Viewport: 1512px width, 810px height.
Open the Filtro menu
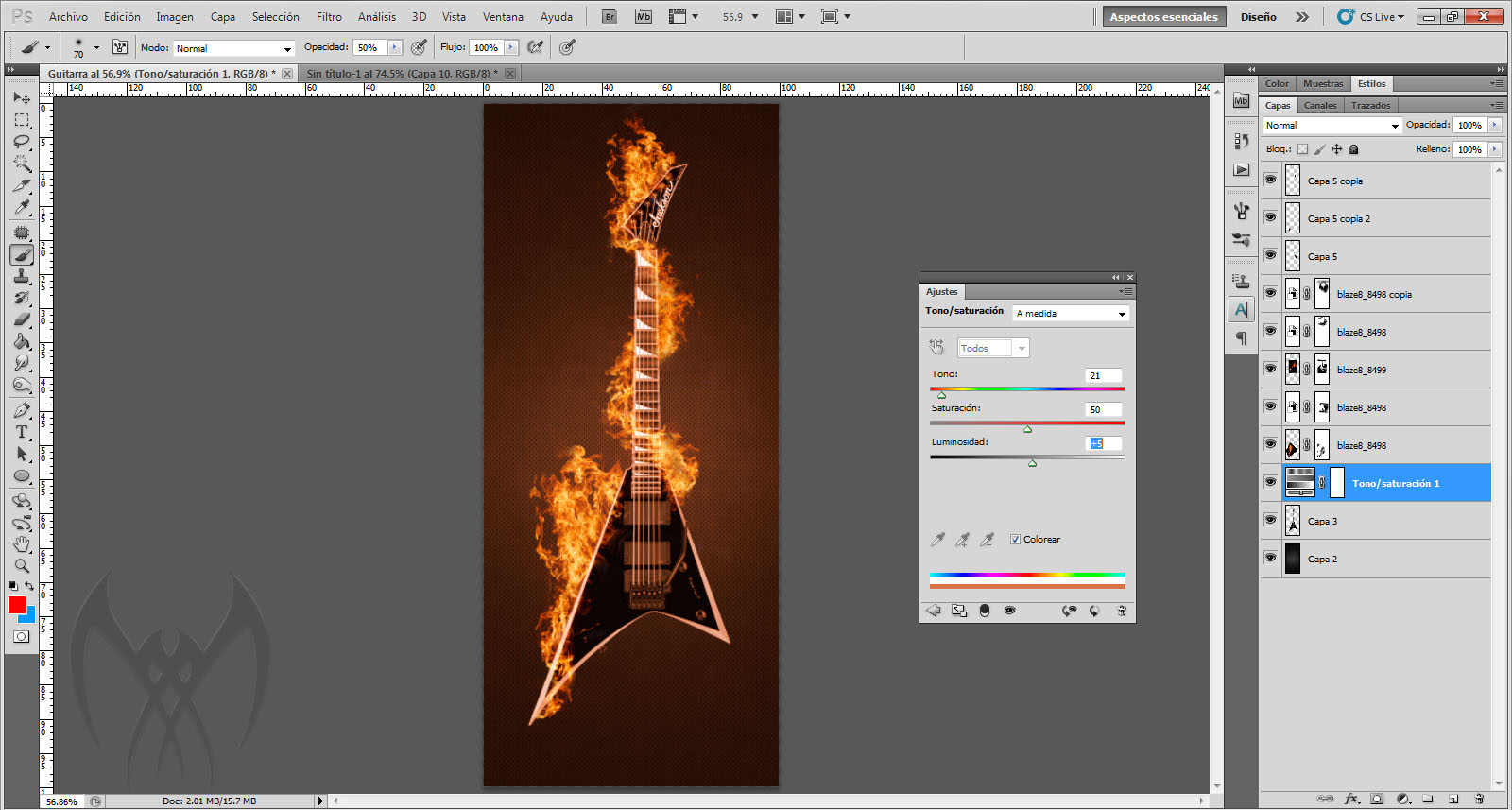tap(329, 17)
